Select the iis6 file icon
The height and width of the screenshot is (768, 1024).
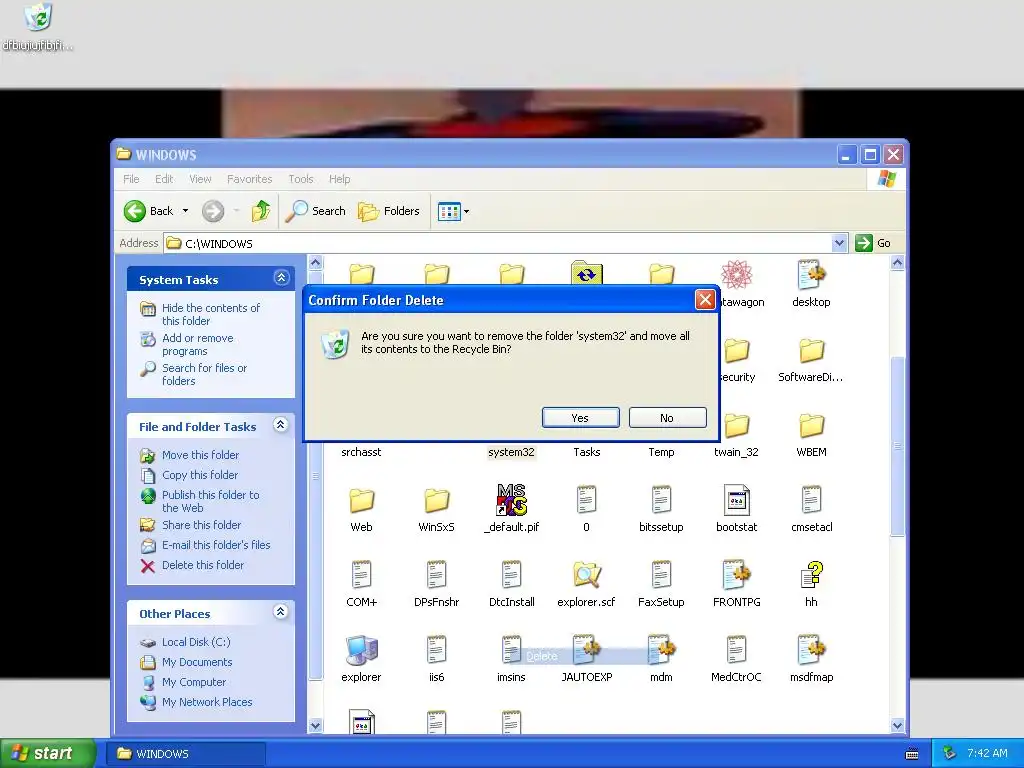436,650
